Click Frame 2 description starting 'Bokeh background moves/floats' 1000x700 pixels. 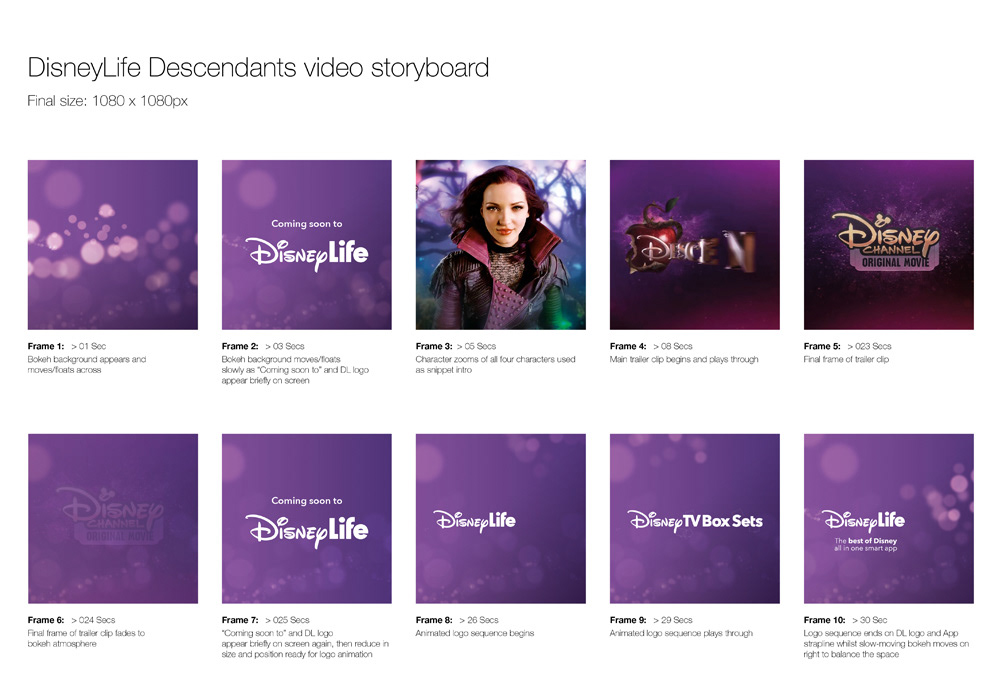(x=295, y=370)
